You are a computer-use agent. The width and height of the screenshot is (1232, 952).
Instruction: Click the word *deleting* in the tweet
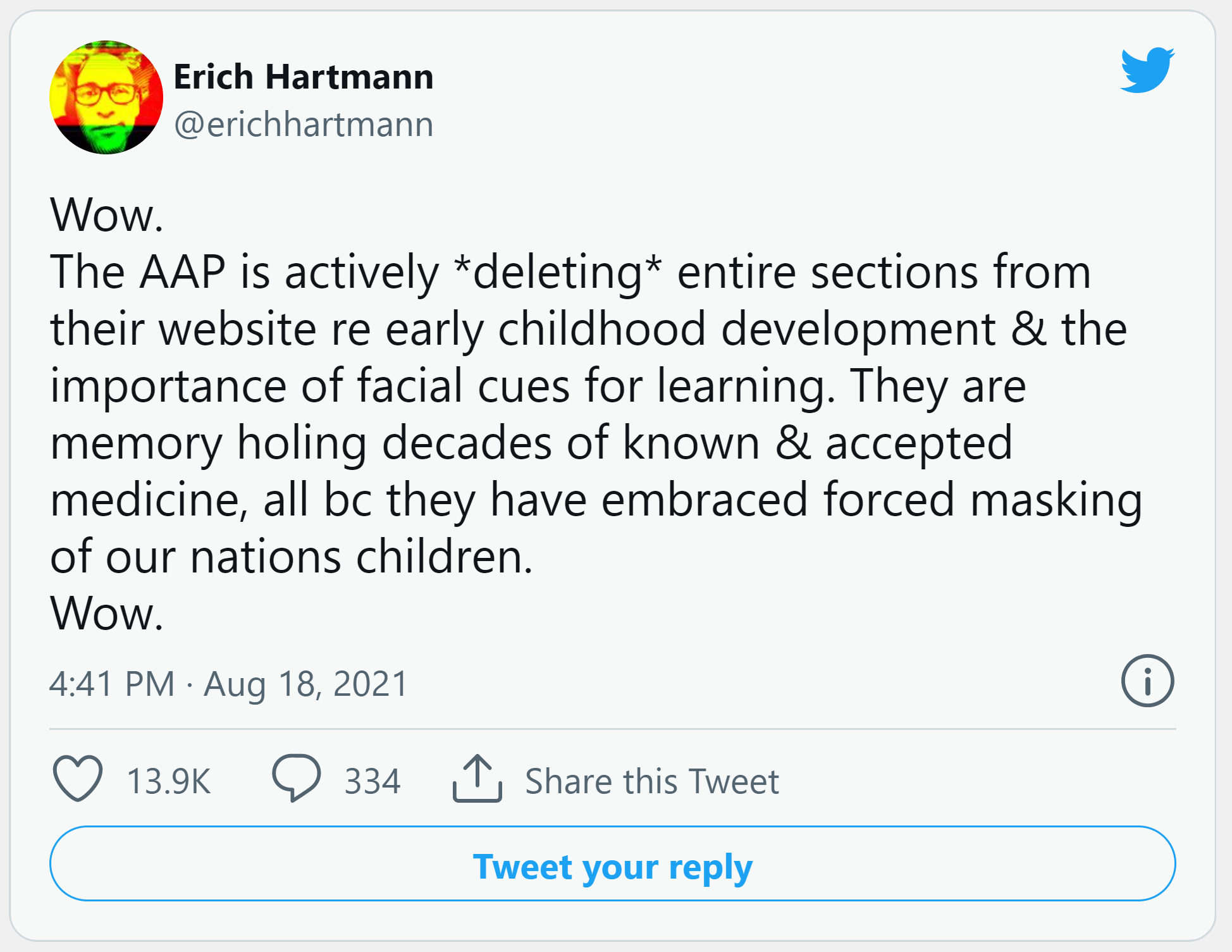pos(558,272)
